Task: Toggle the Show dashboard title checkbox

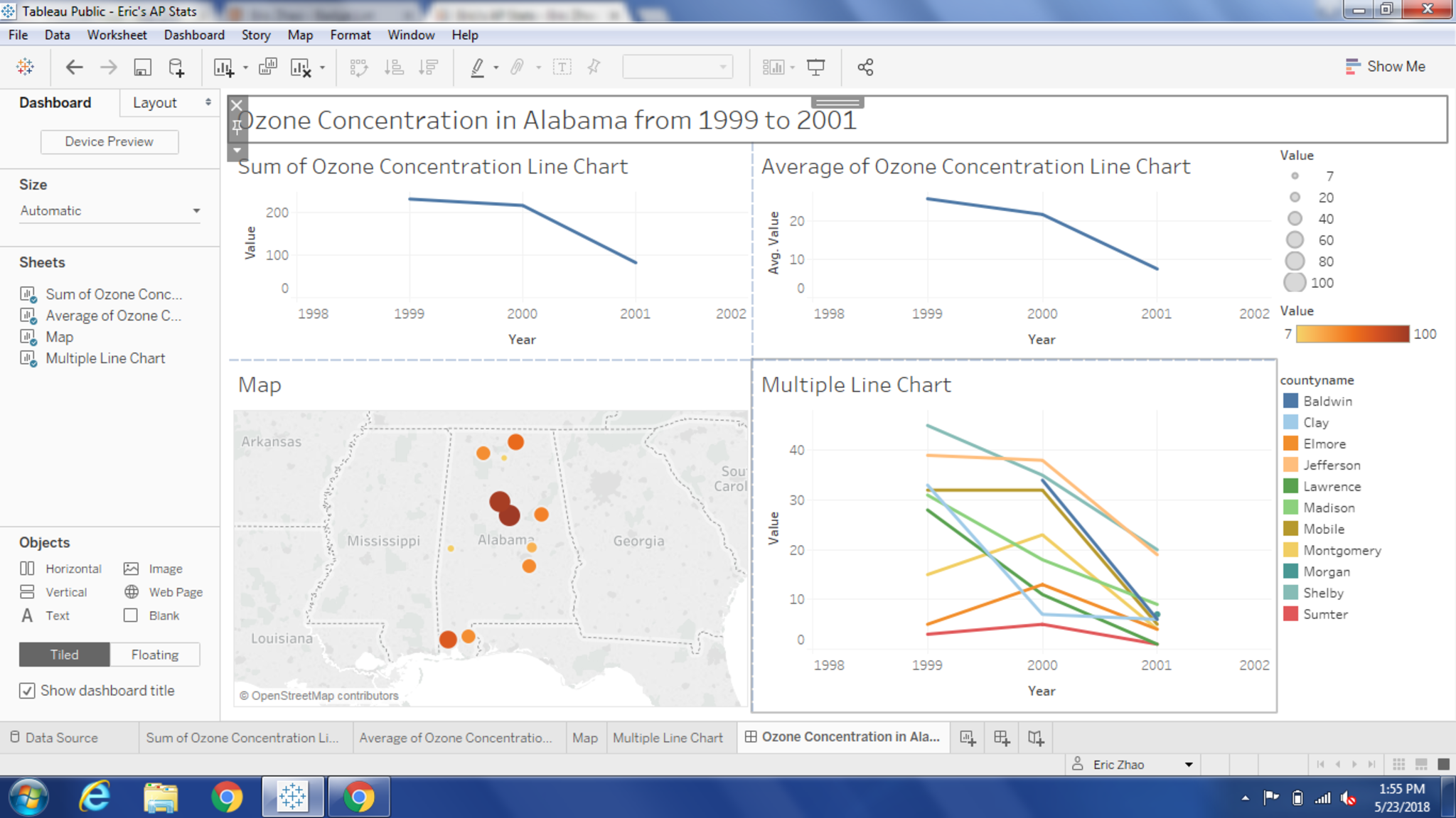Action: point(27,691)
